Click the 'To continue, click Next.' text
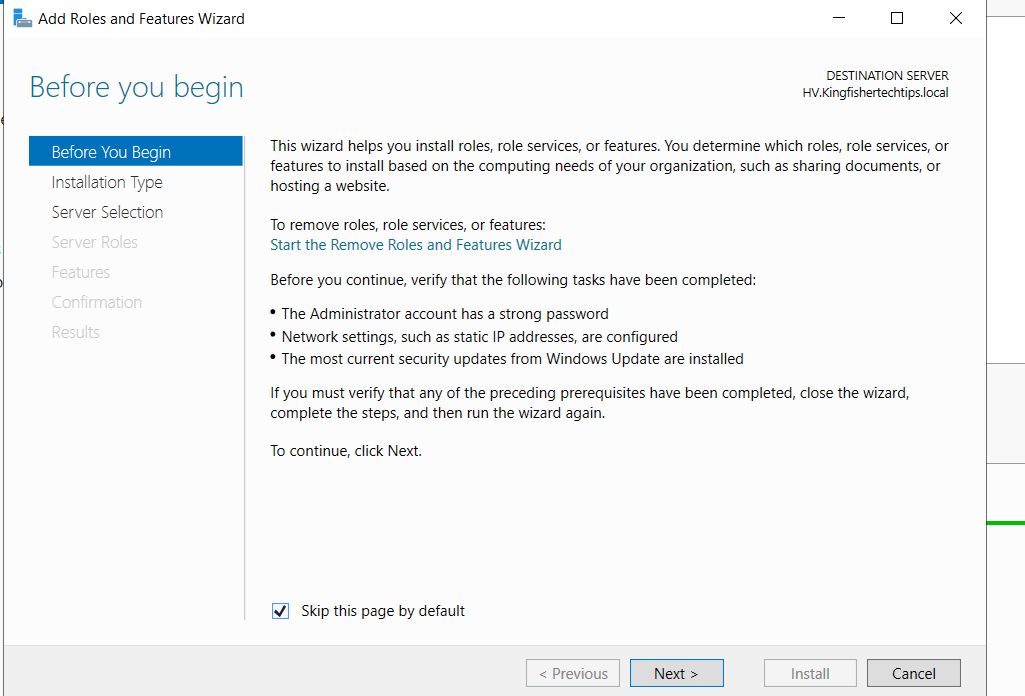The height and width of the screenshot is (696, 1025). 346,451
